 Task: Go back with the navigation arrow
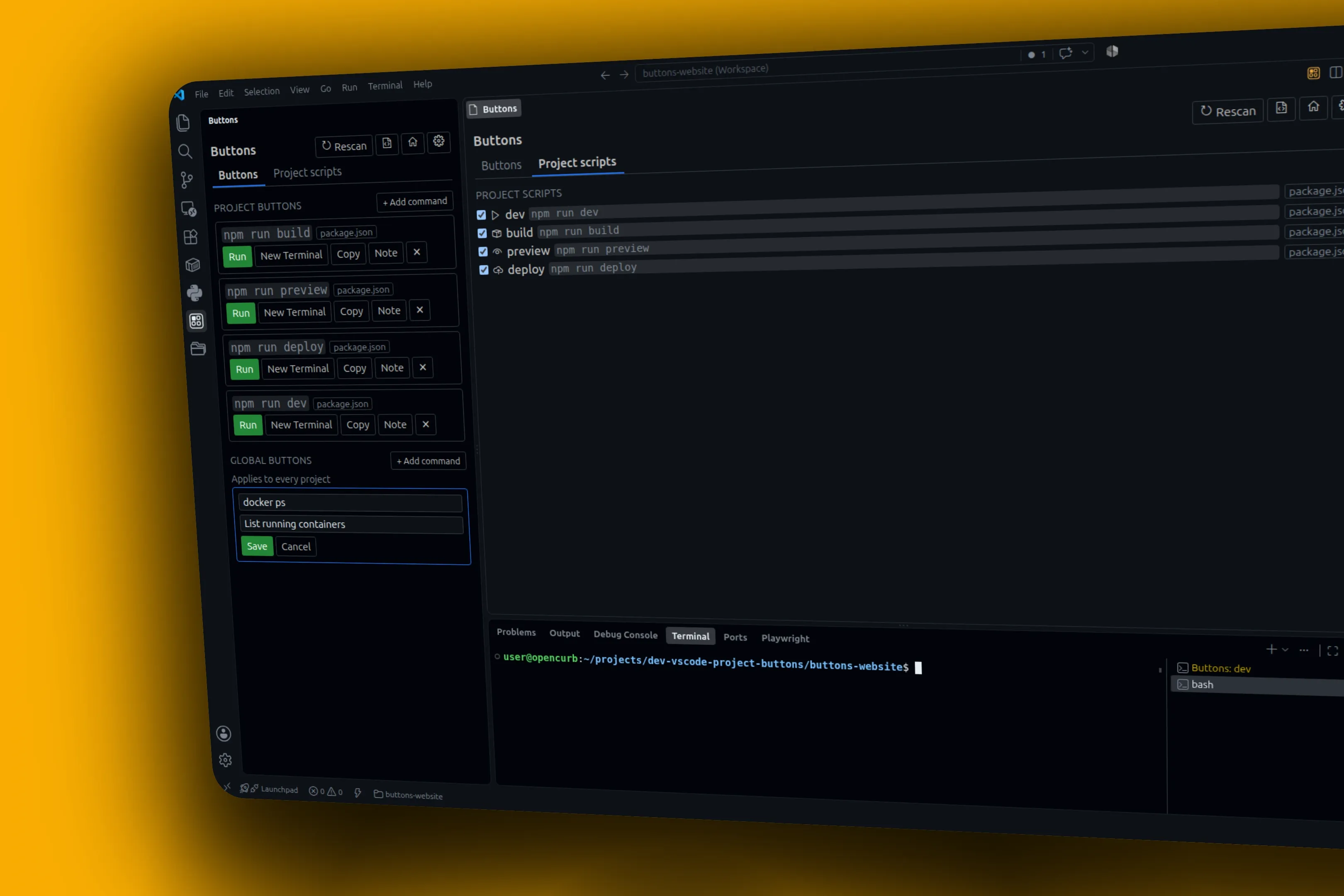[605, 75]
